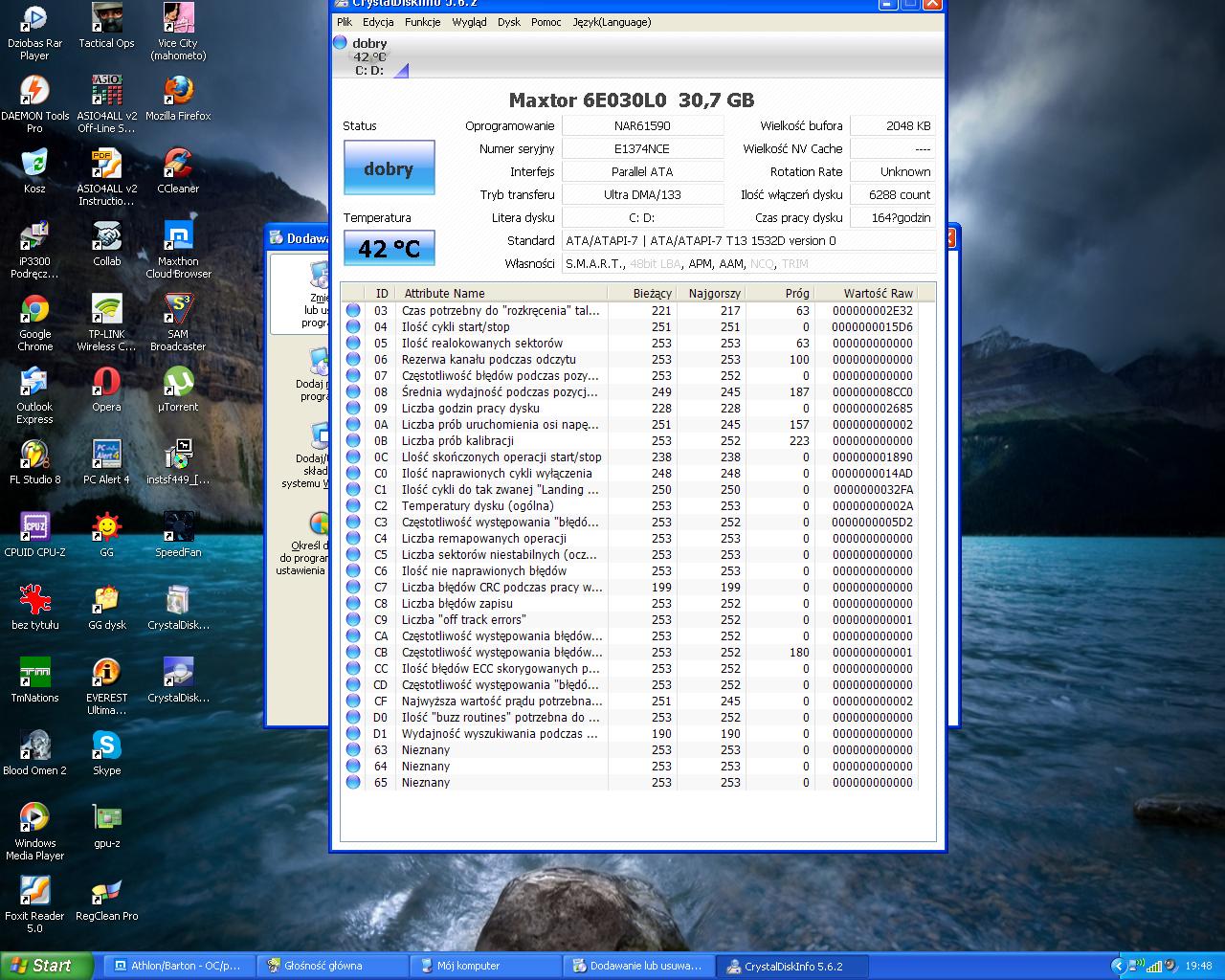Select the 'Temperatury dysku (ogólna)' attribute row

pos(478,505)
